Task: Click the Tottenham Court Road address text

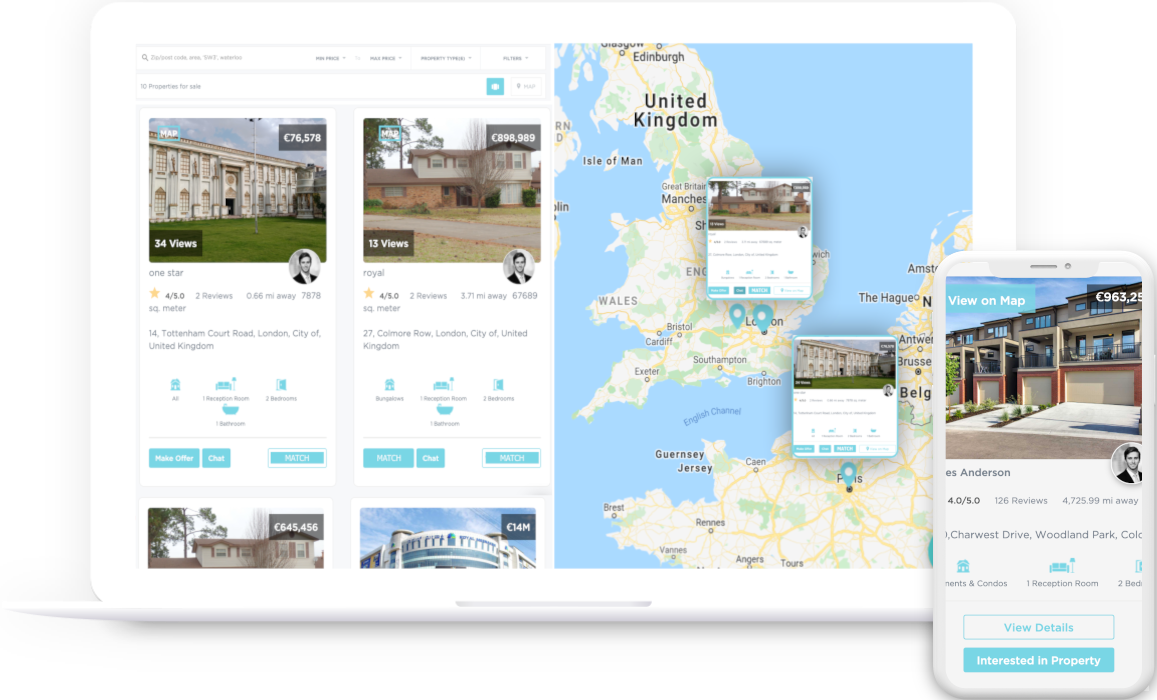Action: (x=235, y=339)
